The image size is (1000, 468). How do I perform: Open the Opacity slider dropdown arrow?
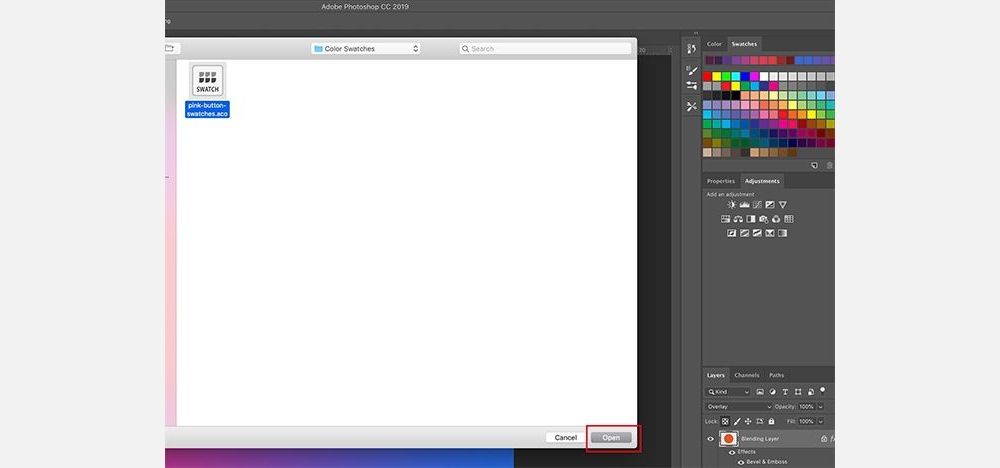point(820,407)
